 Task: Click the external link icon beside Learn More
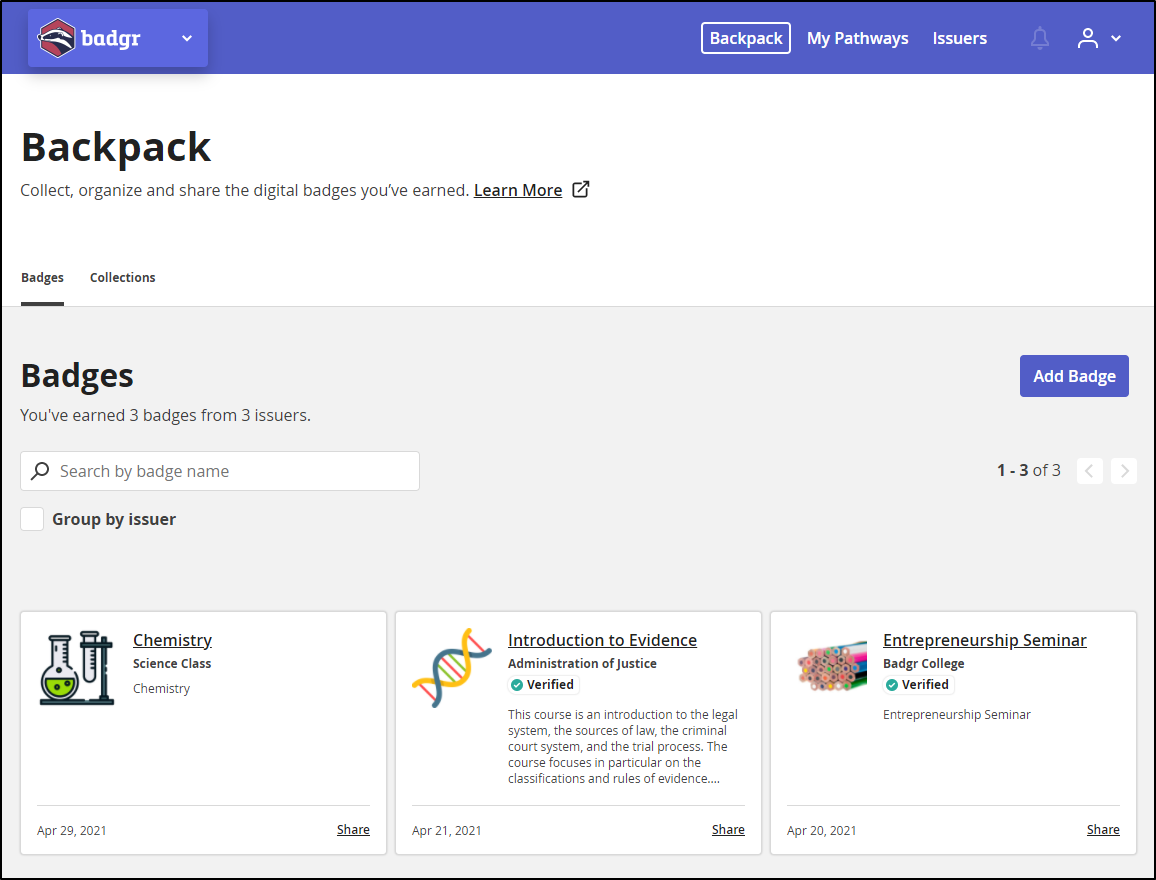click(x=581, y=189)
